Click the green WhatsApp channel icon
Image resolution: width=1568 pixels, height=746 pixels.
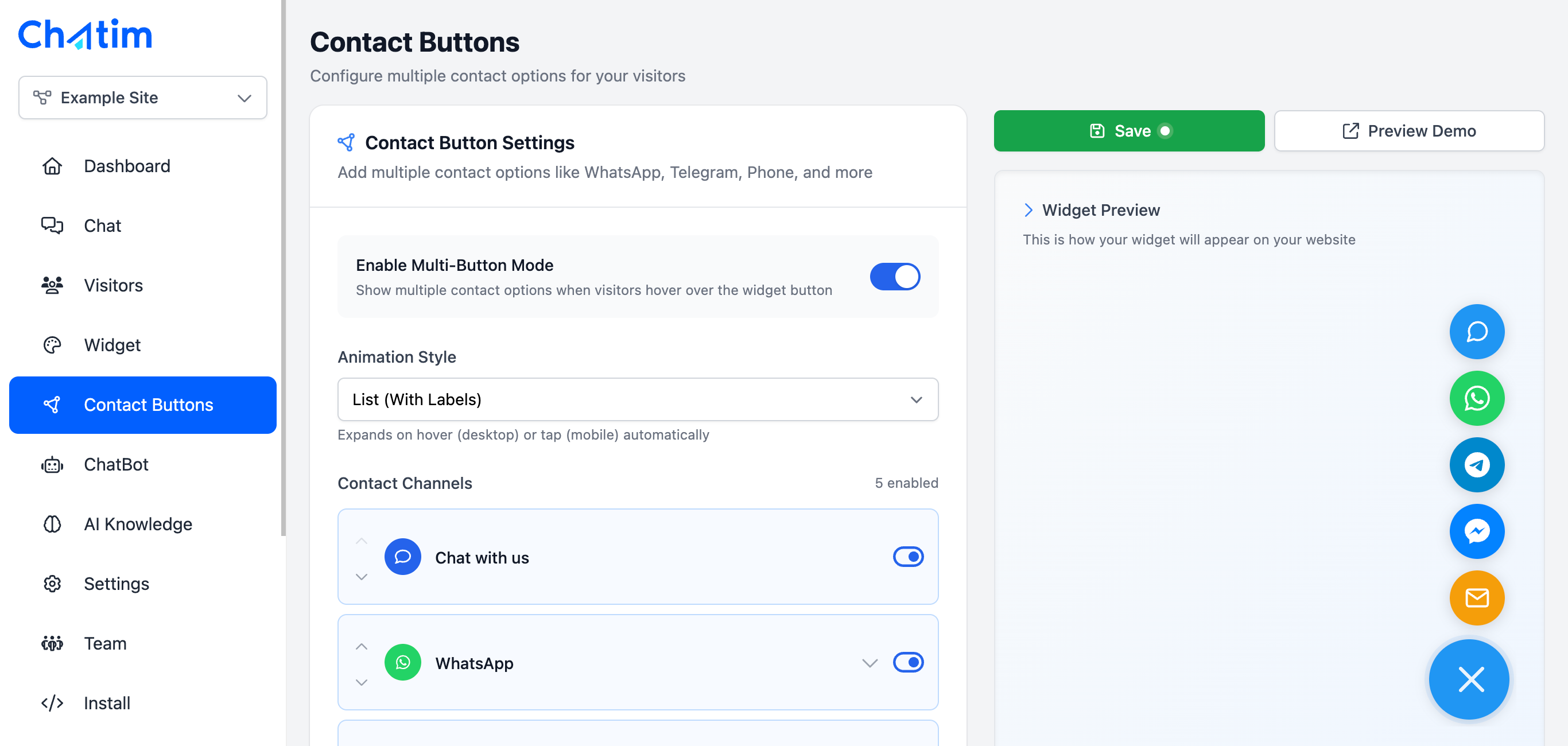(402, 662)
